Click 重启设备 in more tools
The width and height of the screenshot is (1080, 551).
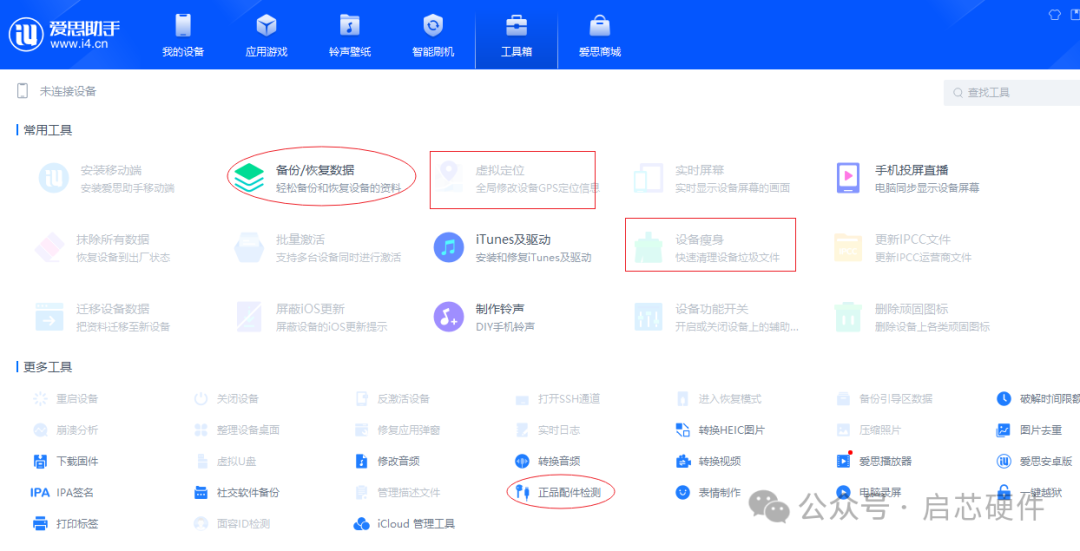pos(65,399)
